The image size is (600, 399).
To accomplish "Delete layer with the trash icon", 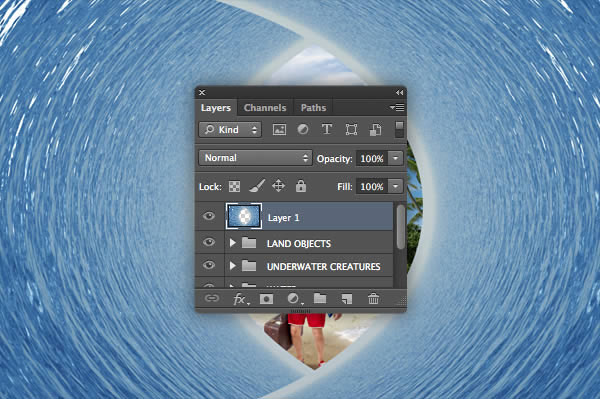I will [373, 298].
